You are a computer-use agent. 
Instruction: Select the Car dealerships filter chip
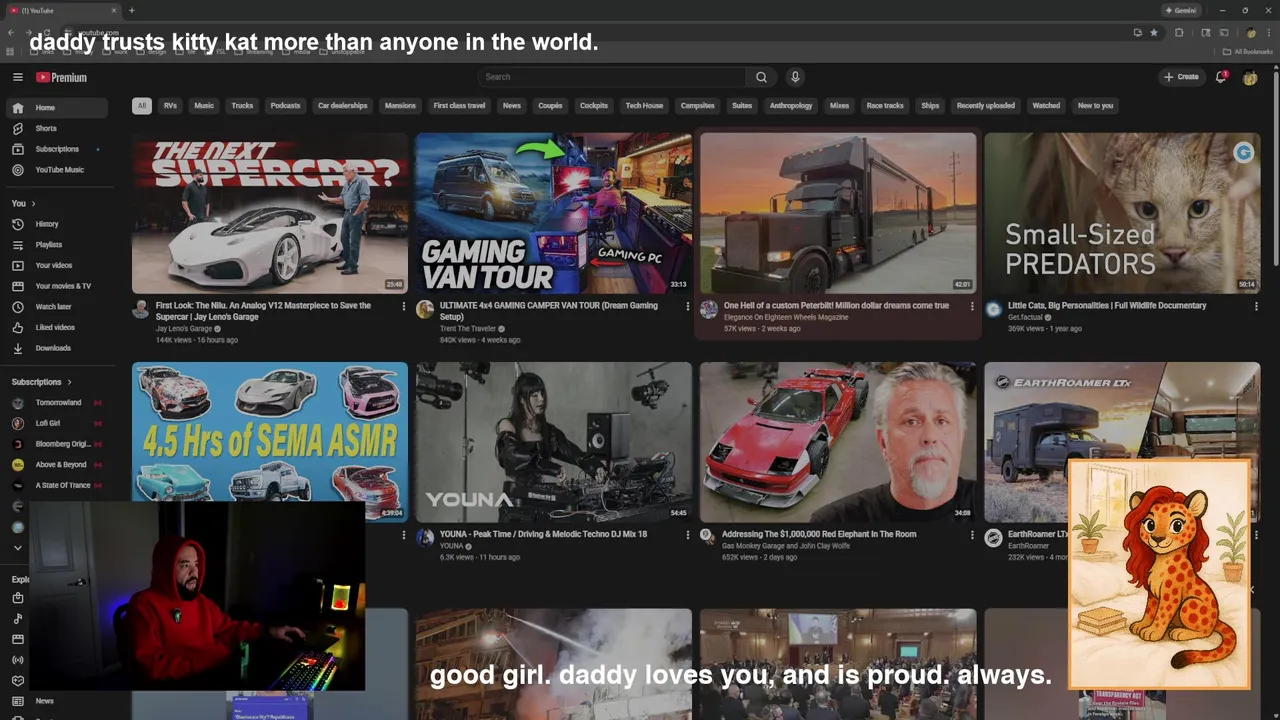pyautogui.click(x=343, y=105)
